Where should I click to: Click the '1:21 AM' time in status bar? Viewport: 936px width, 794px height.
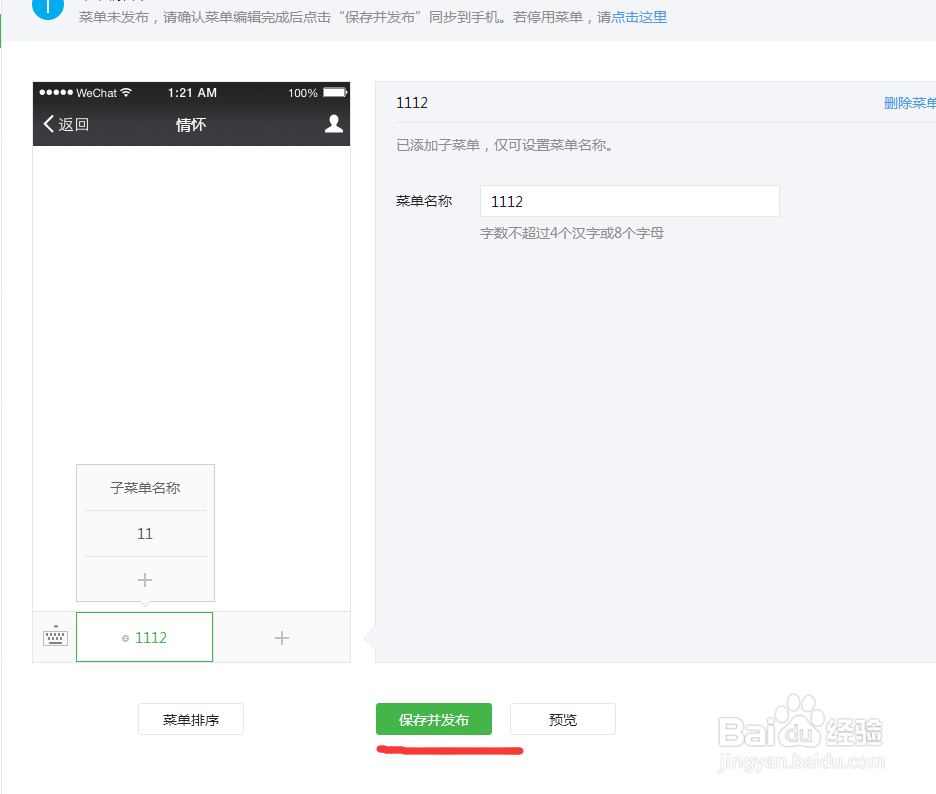coord(192,93)
